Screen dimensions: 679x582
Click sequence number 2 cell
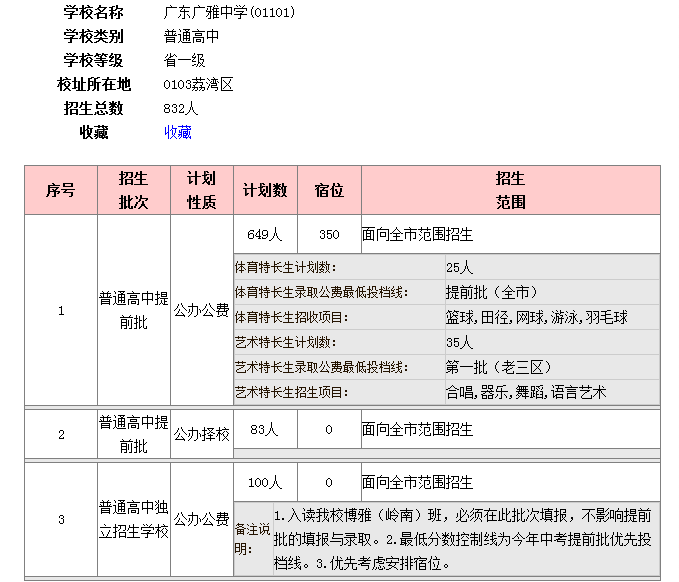61,434
